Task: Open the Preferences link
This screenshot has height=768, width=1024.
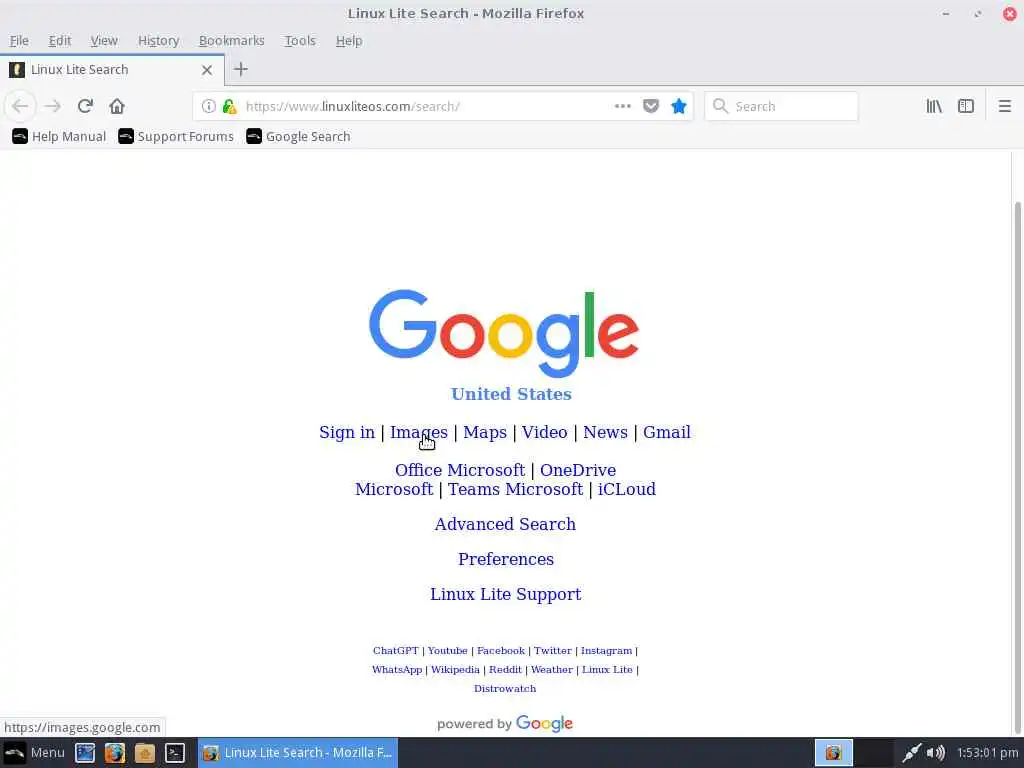Action: [x=505, y=559]
